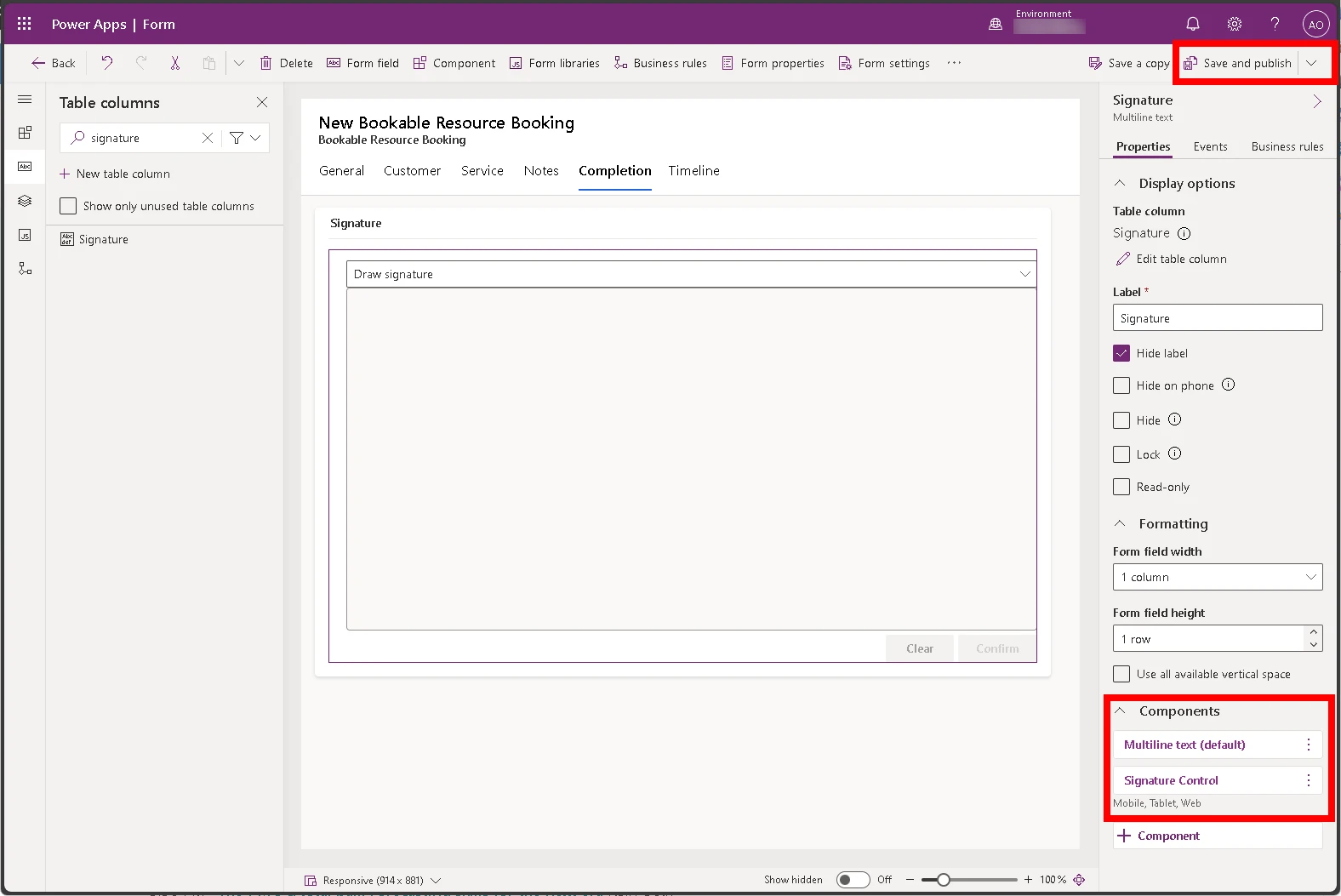
Task: Check Show only unused table columns
Action: coord(68,206)
